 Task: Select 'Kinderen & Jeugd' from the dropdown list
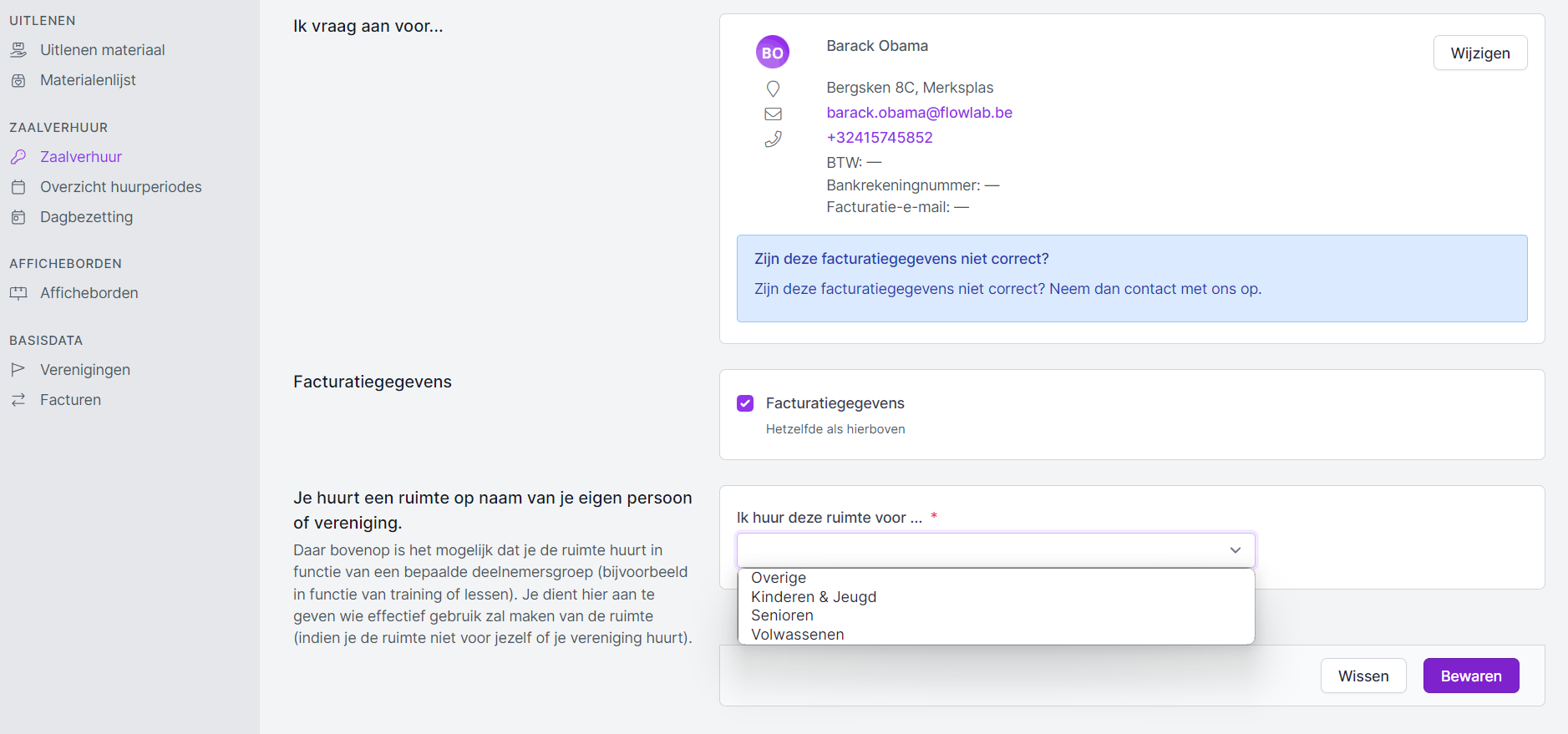(x=814, y=597)
